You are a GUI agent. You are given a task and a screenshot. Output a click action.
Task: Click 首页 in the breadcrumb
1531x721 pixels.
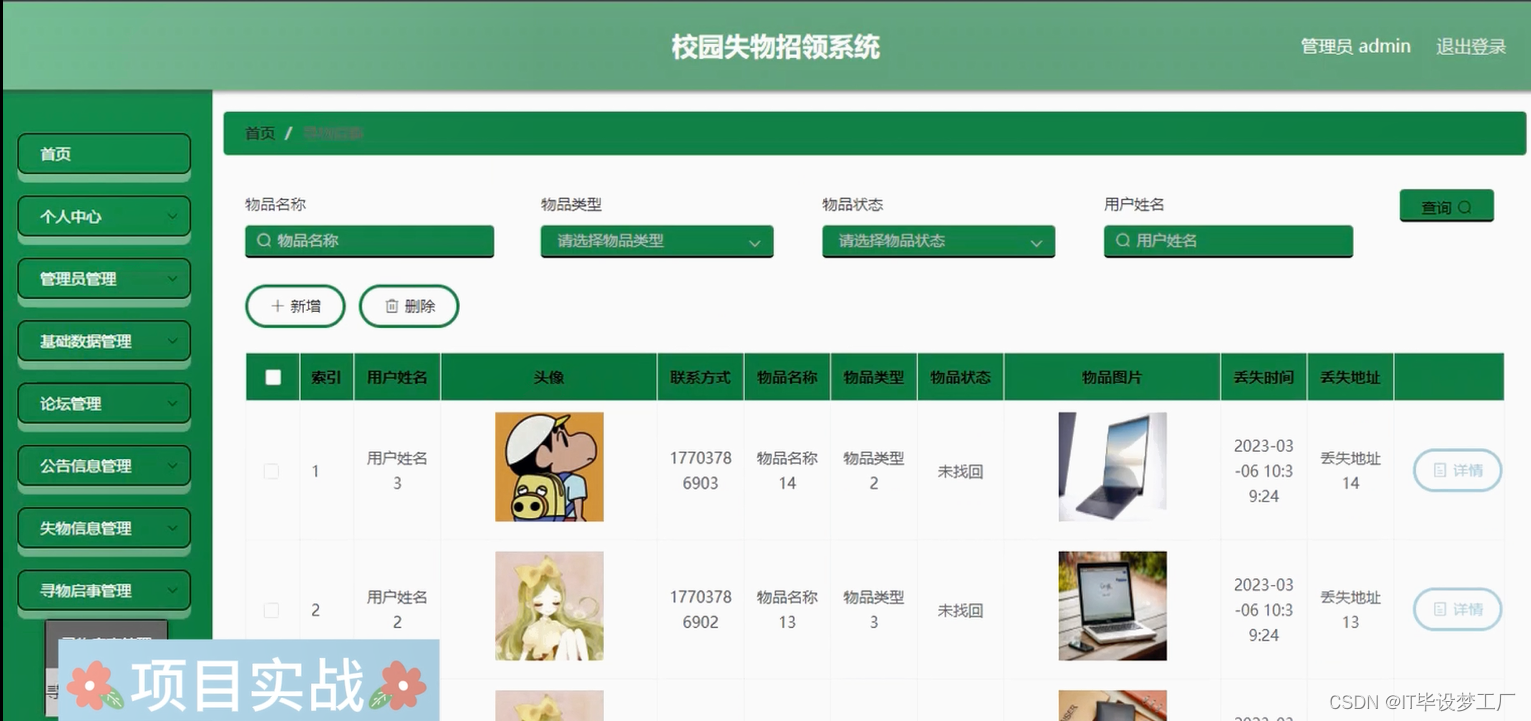(x=260, y=133)
